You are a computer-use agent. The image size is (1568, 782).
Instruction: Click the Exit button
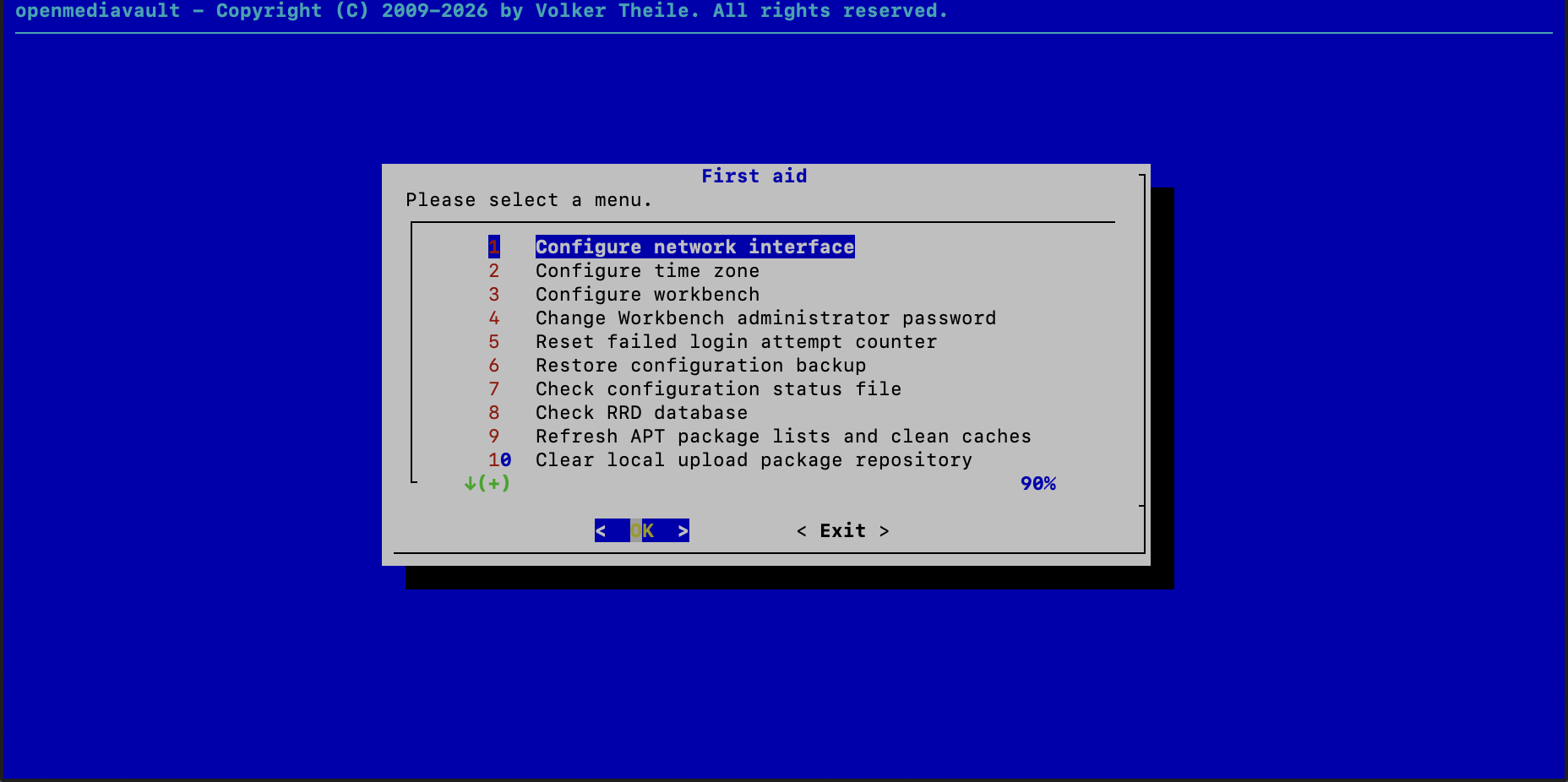click(x=842, y=530)
